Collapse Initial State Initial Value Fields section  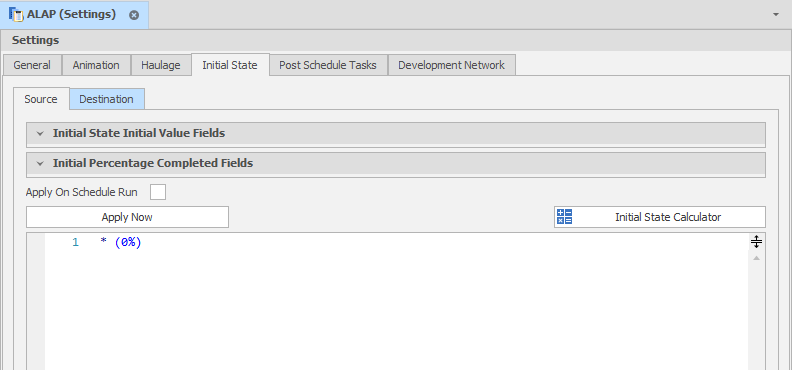(40, 134)
